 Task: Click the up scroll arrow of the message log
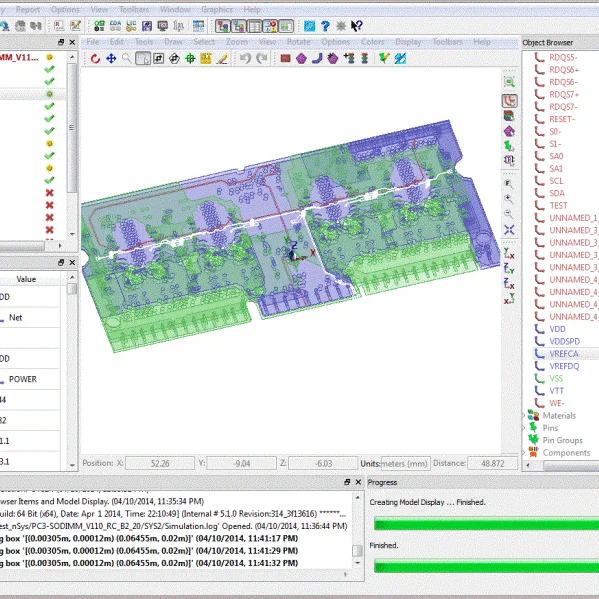tap(358, 497)
